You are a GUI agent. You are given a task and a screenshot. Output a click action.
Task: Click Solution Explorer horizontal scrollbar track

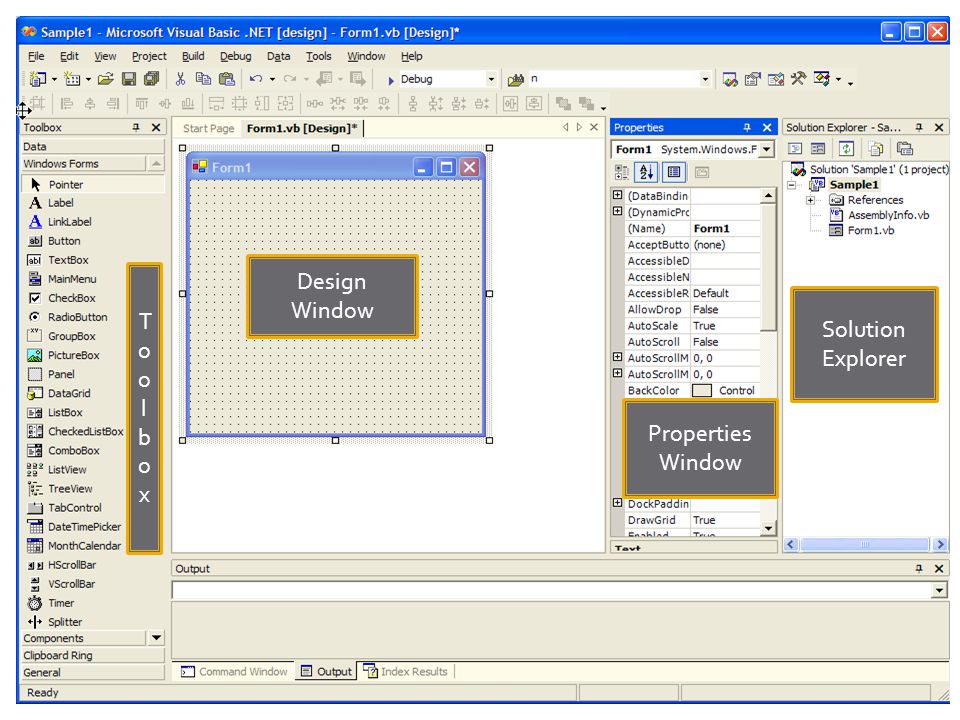pos(865,544)
